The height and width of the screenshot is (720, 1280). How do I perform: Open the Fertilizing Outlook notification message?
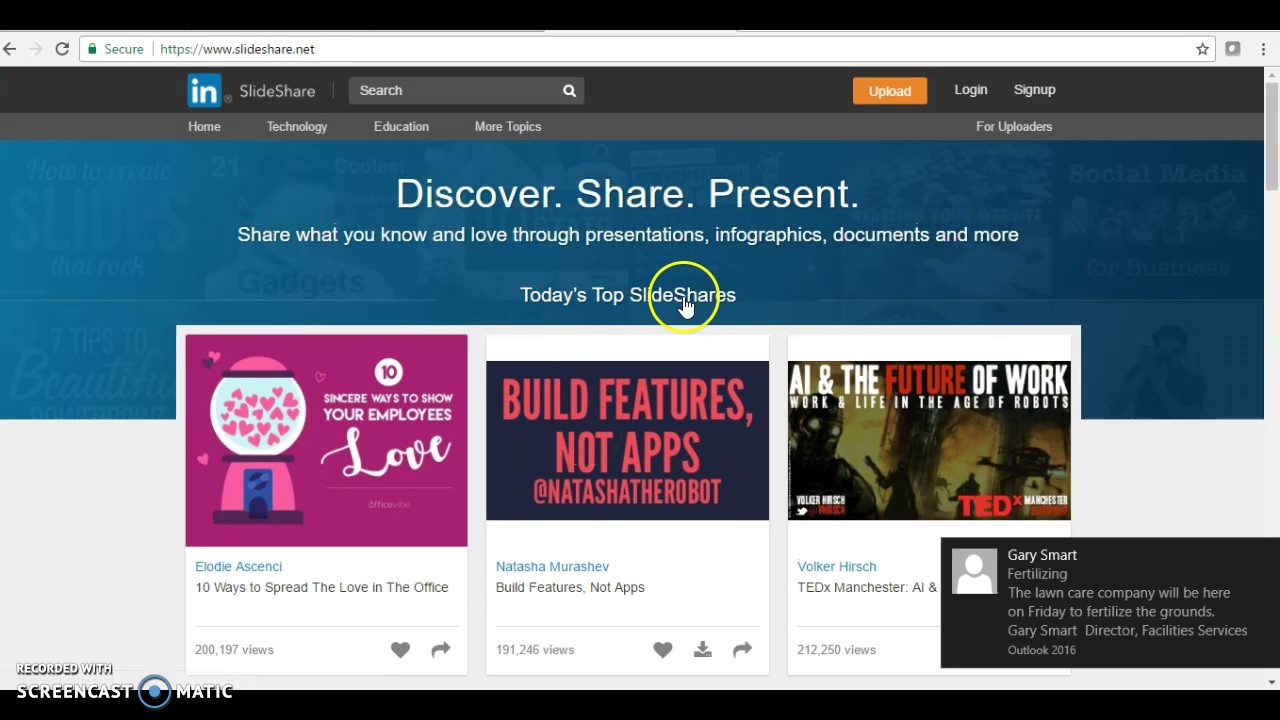point(1110,603)
